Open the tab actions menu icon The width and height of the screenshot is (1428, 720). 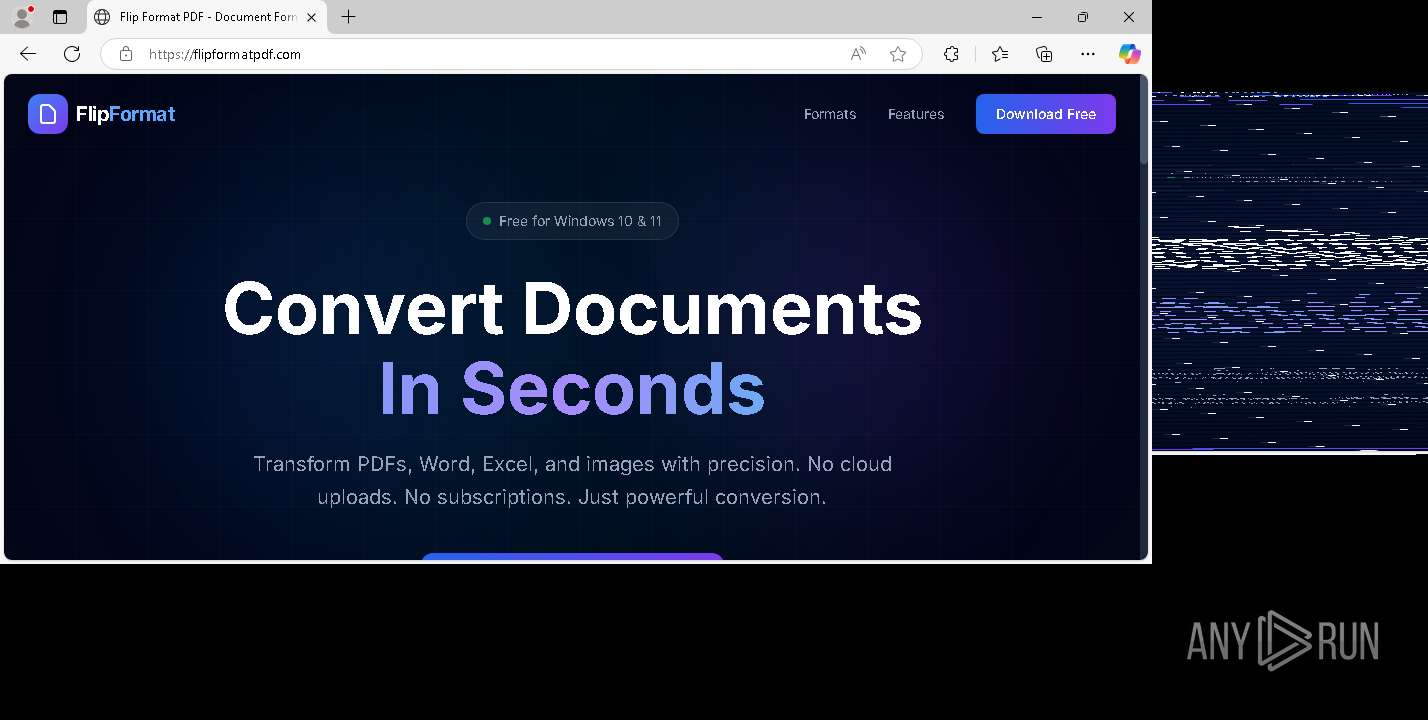(60, 17)
